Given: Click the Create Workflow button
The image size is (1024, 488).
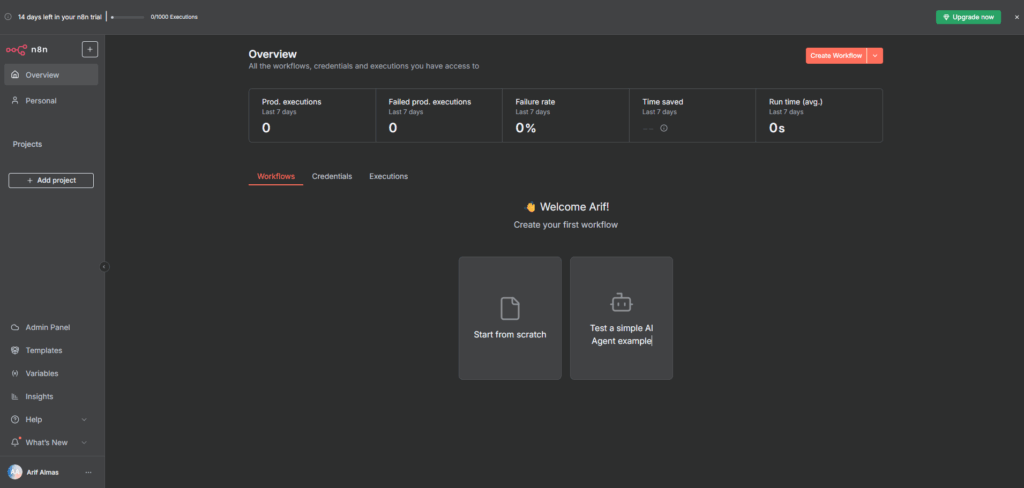Looking at the screenshot, I should 836,56.
